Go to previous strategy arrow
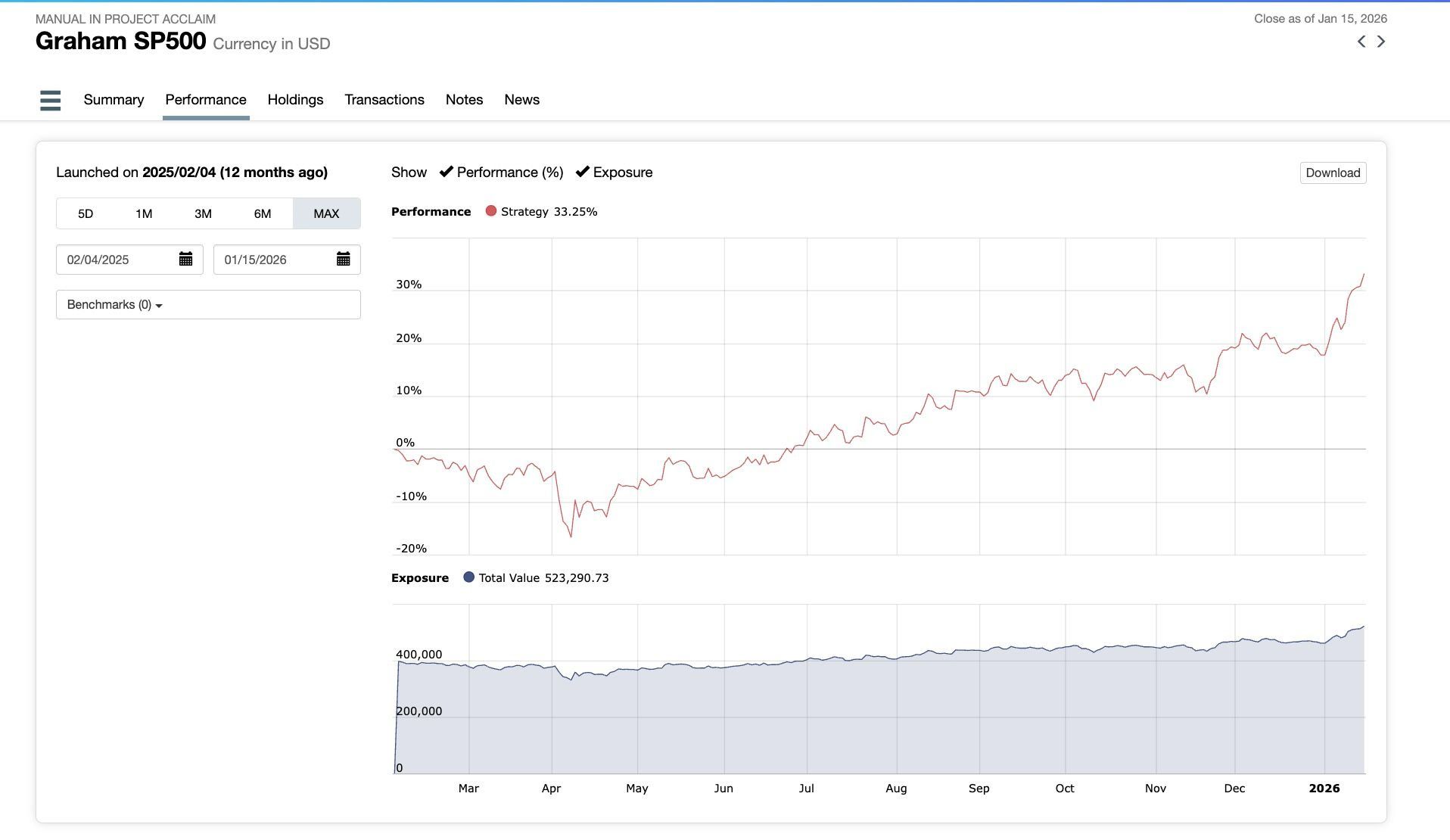 (1361, 42)
